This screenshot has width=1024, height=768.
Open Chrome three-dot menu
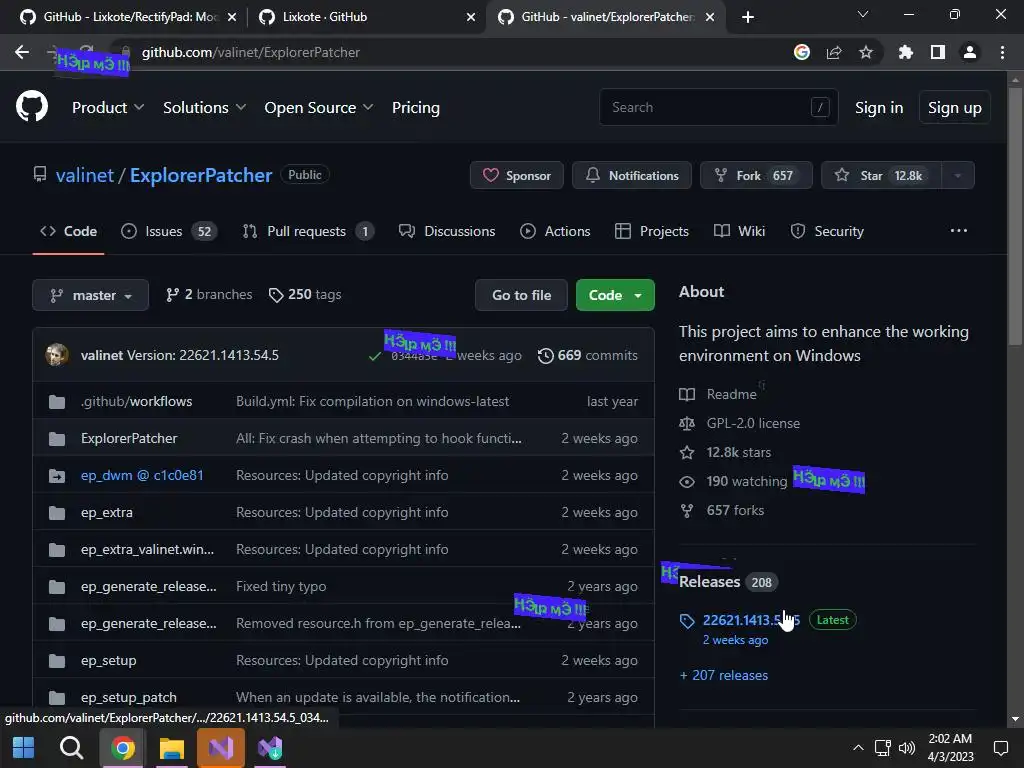coord(1002,52)
